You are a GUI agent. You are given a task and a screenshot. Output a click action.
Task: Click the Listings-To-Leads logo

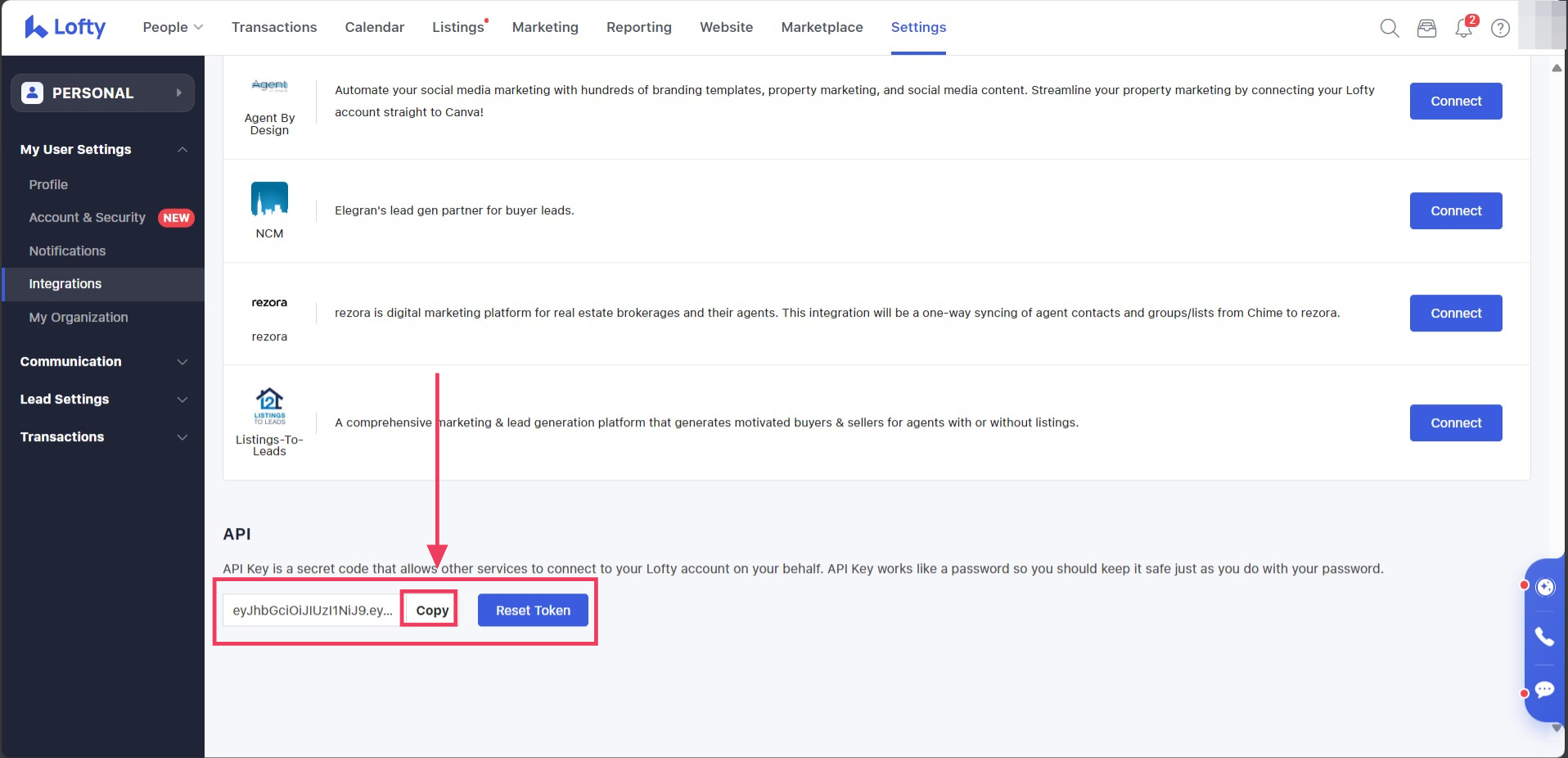coord(269,405)
